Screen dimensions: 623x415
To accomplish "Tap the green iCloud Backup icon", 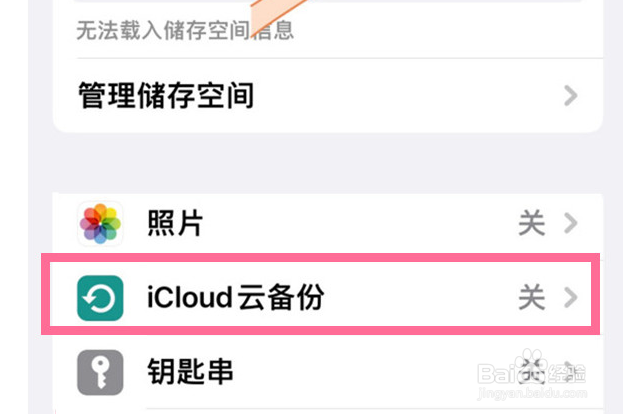I will 100,297.
